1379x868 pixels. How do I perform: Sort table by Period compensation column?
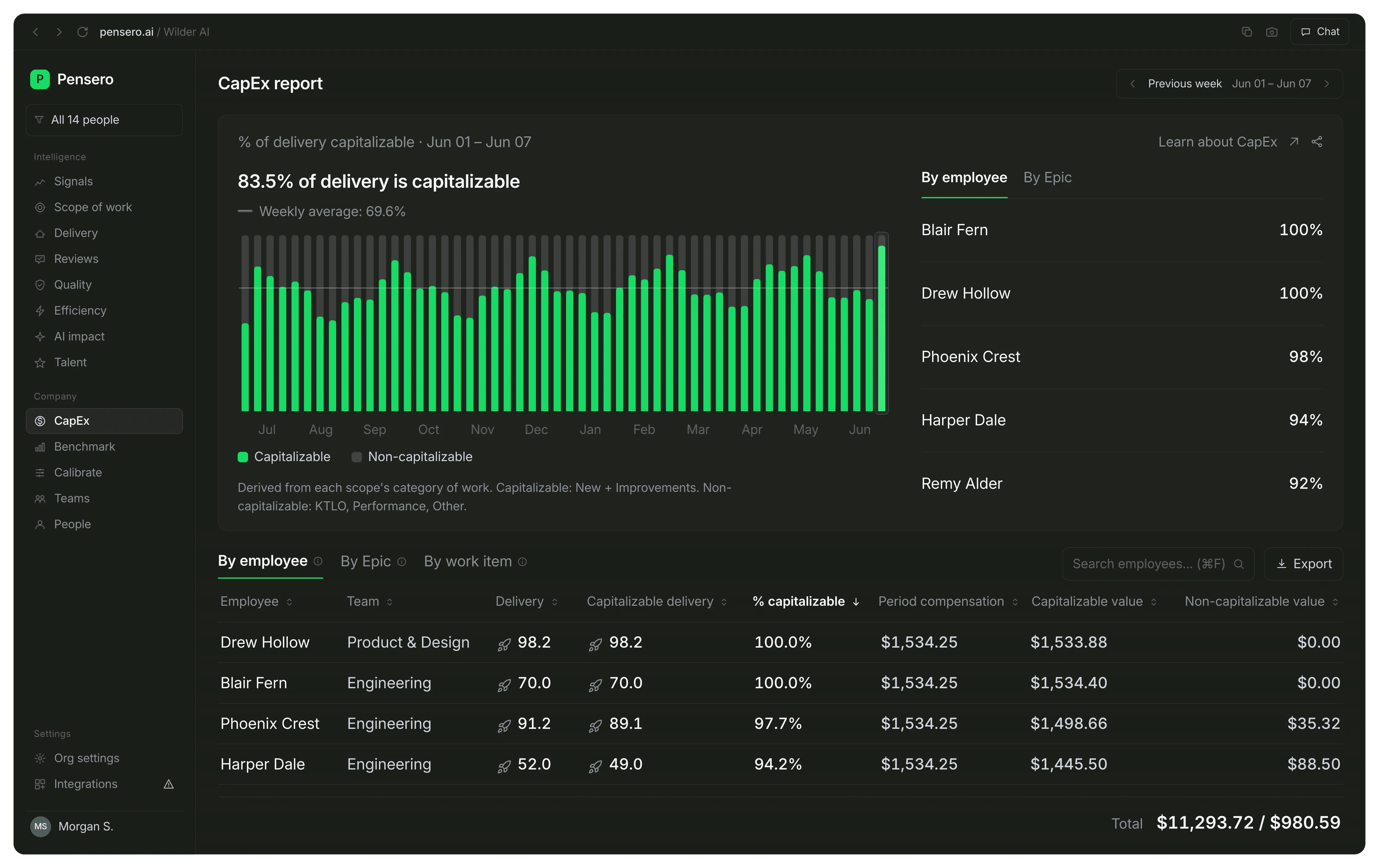pos(948,602)
